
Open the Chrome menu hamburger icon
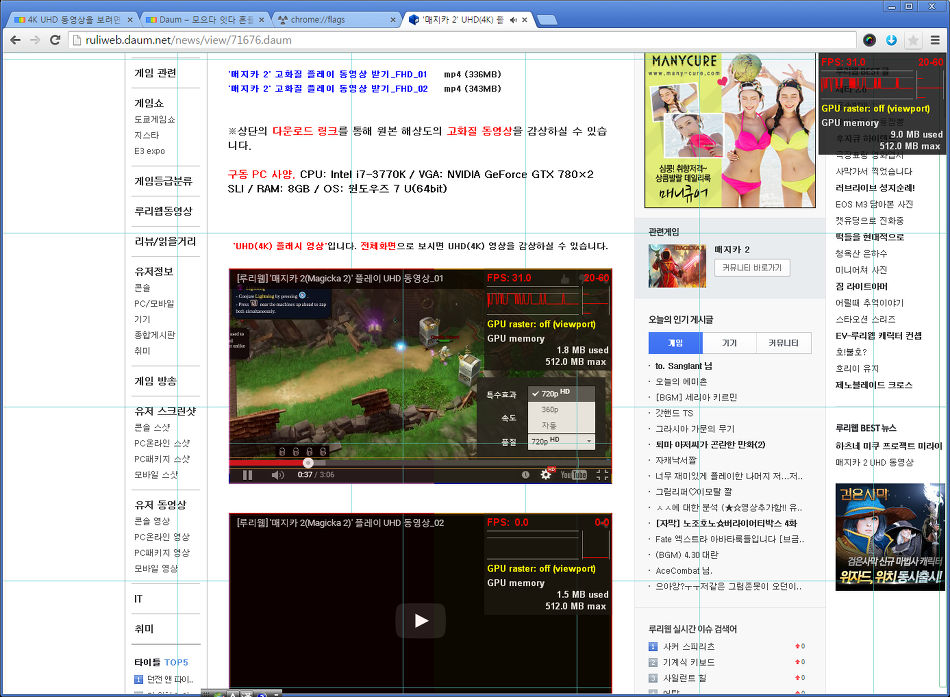tap(935, 40)
